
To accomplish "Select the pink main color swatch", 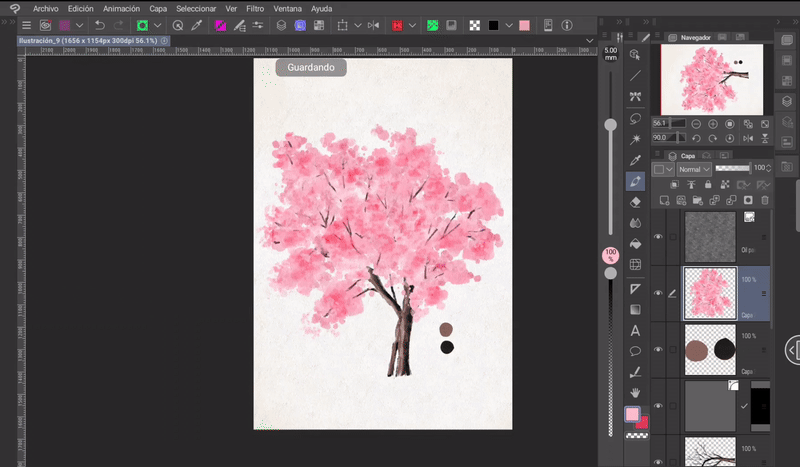I will coord(632,414).
